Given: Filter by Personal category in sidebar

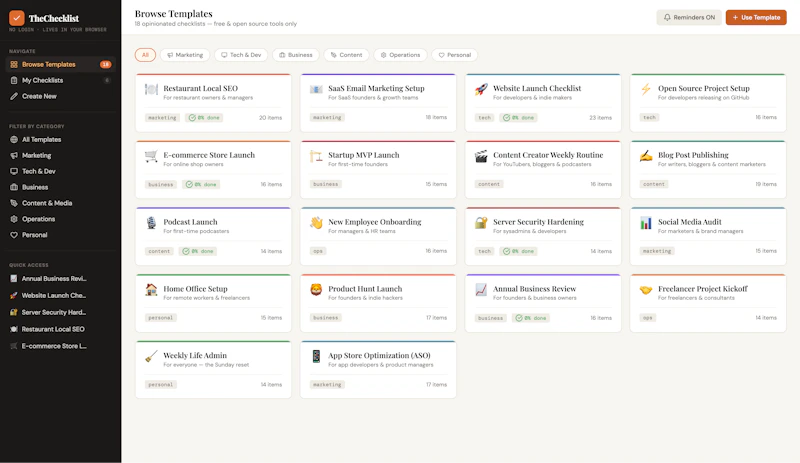Looking at the screenshot, I should pos(60,235).
